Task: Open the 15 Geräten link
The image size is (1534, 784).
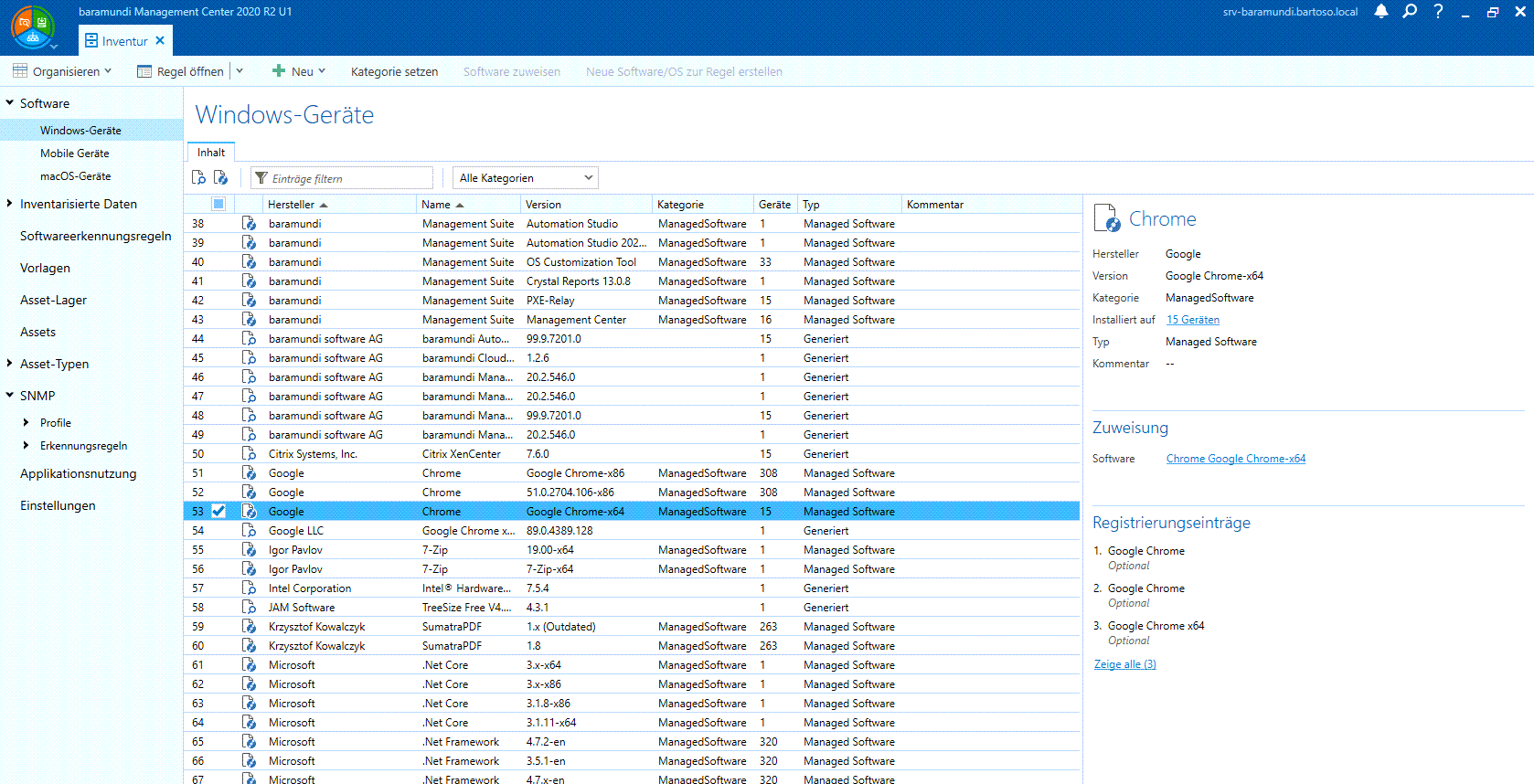Action: click(1193, 320)
